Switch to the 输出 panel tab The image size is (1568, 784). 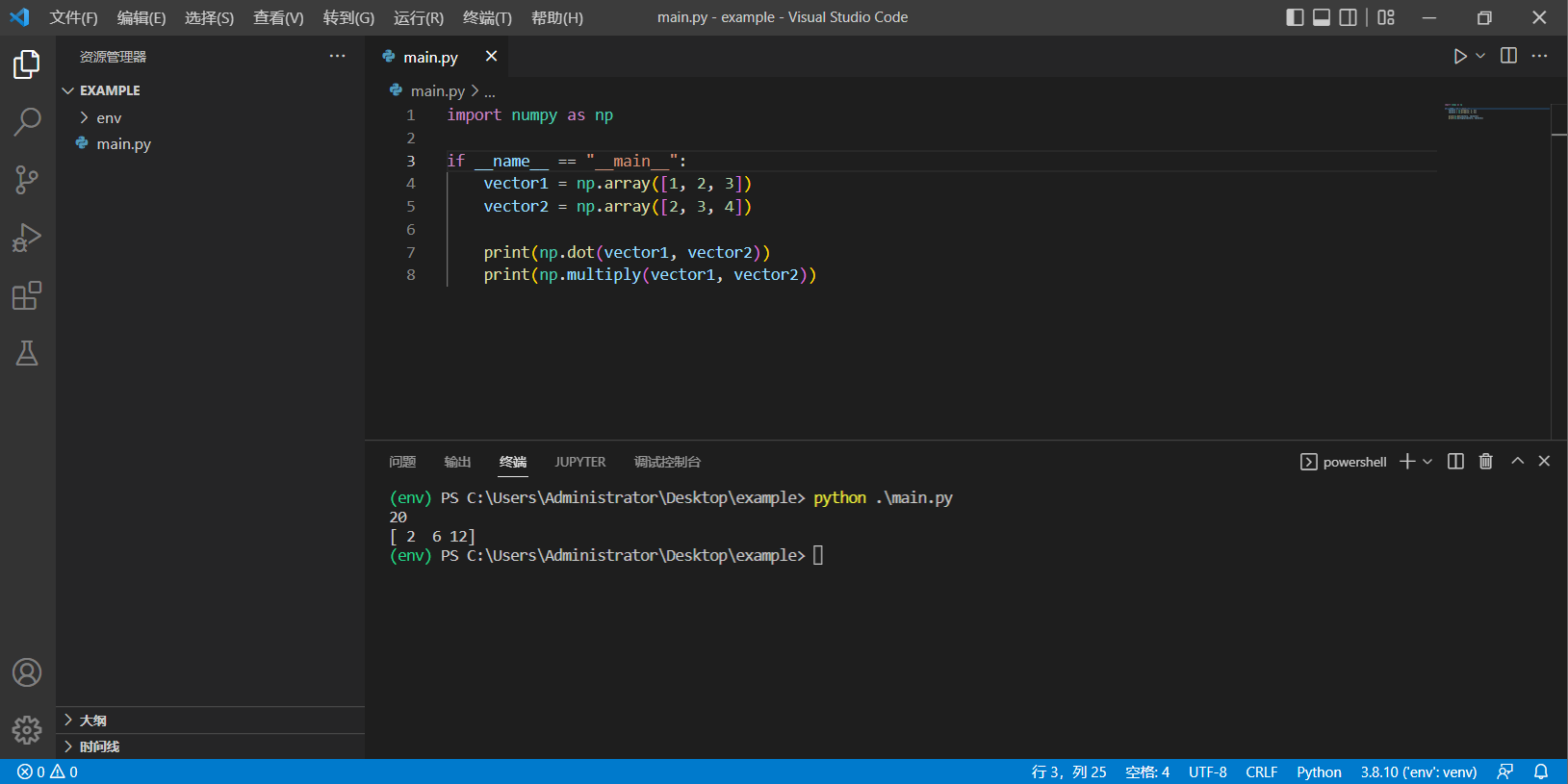(x=457, y=462)
